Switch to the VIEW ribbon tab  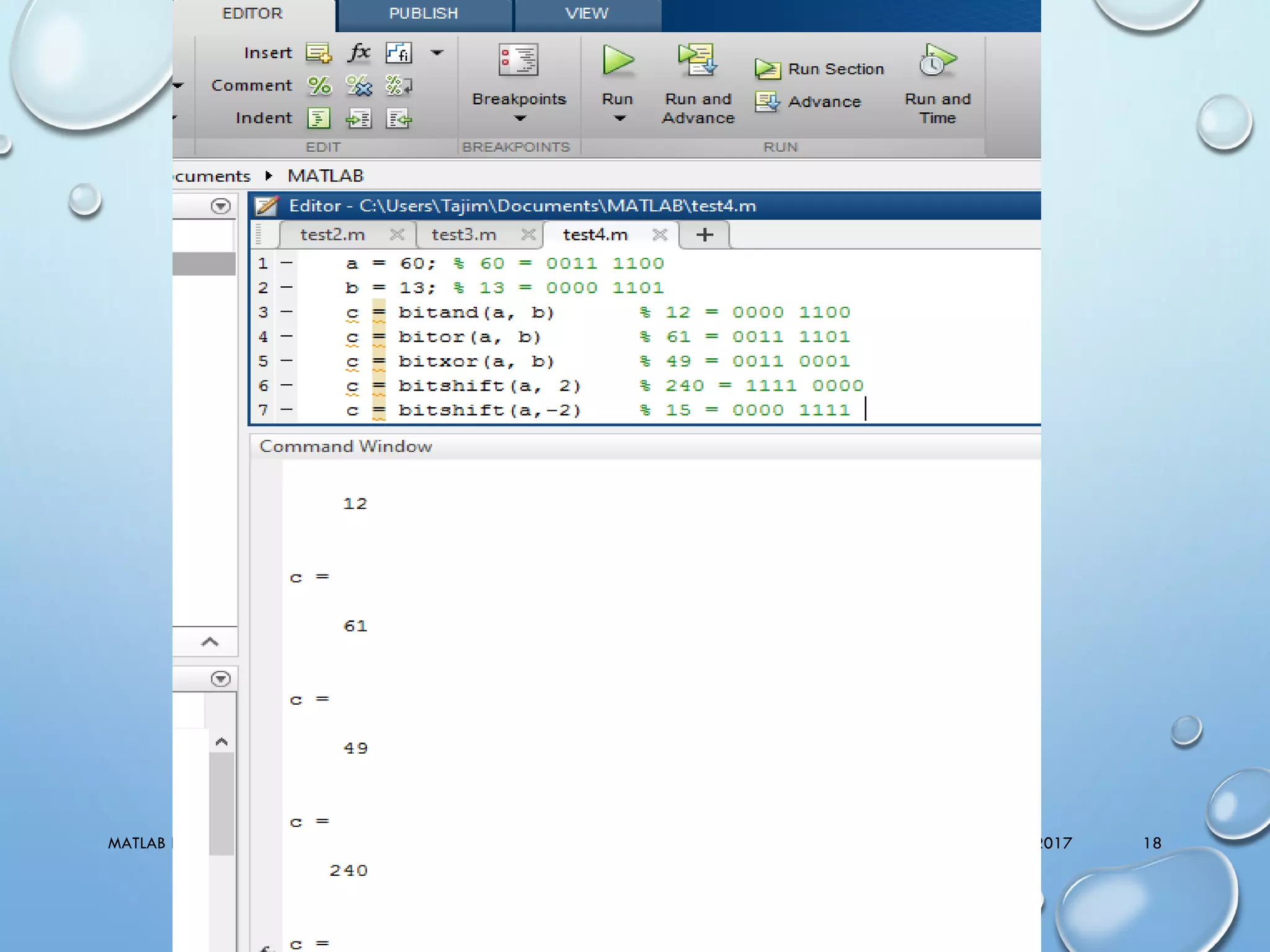coord(587,14)
